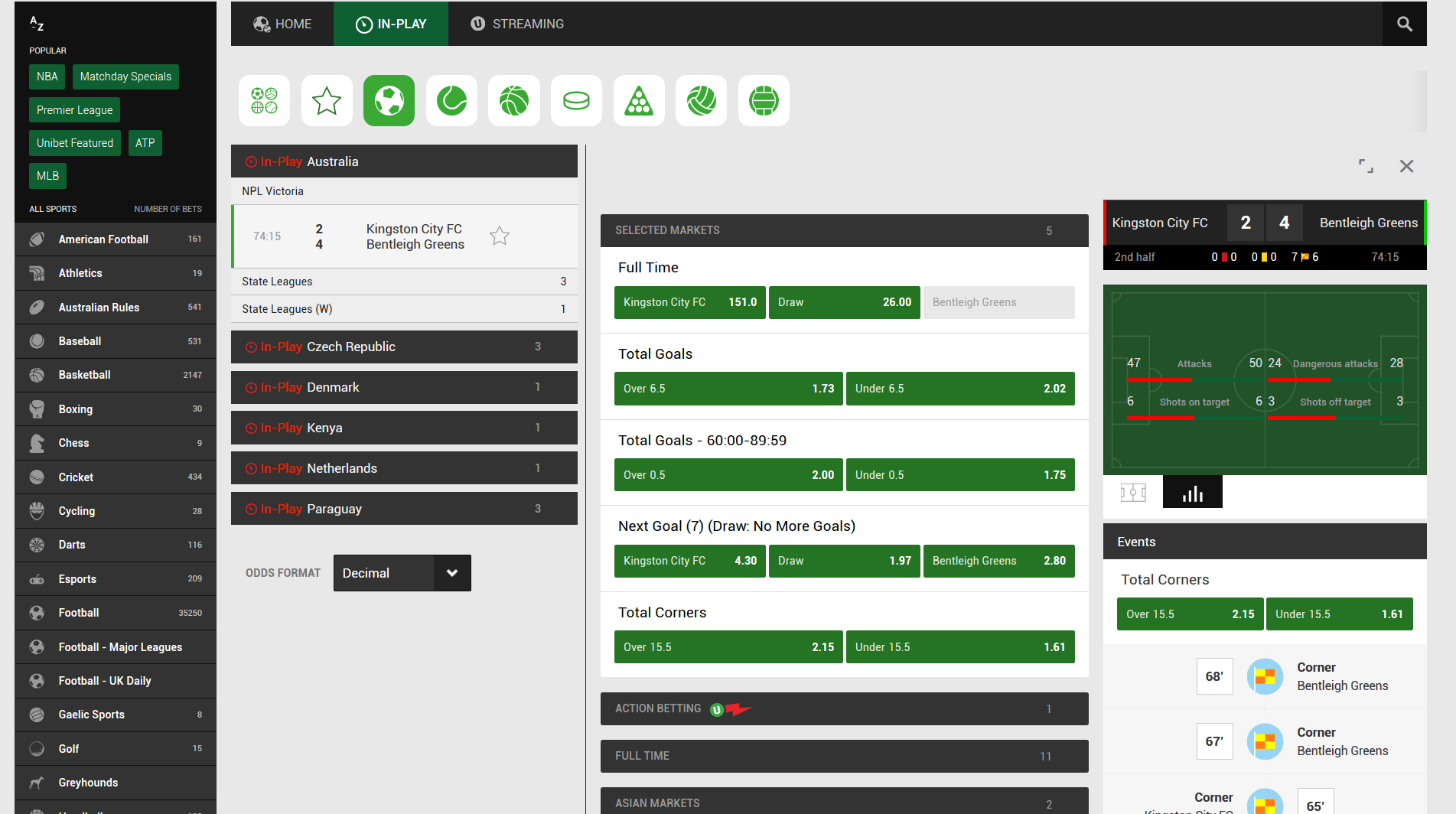Go to the IN-PLAY tab
Viewport: 1456px width, 814px height.
pyautogui.click(x=391, y=24)
